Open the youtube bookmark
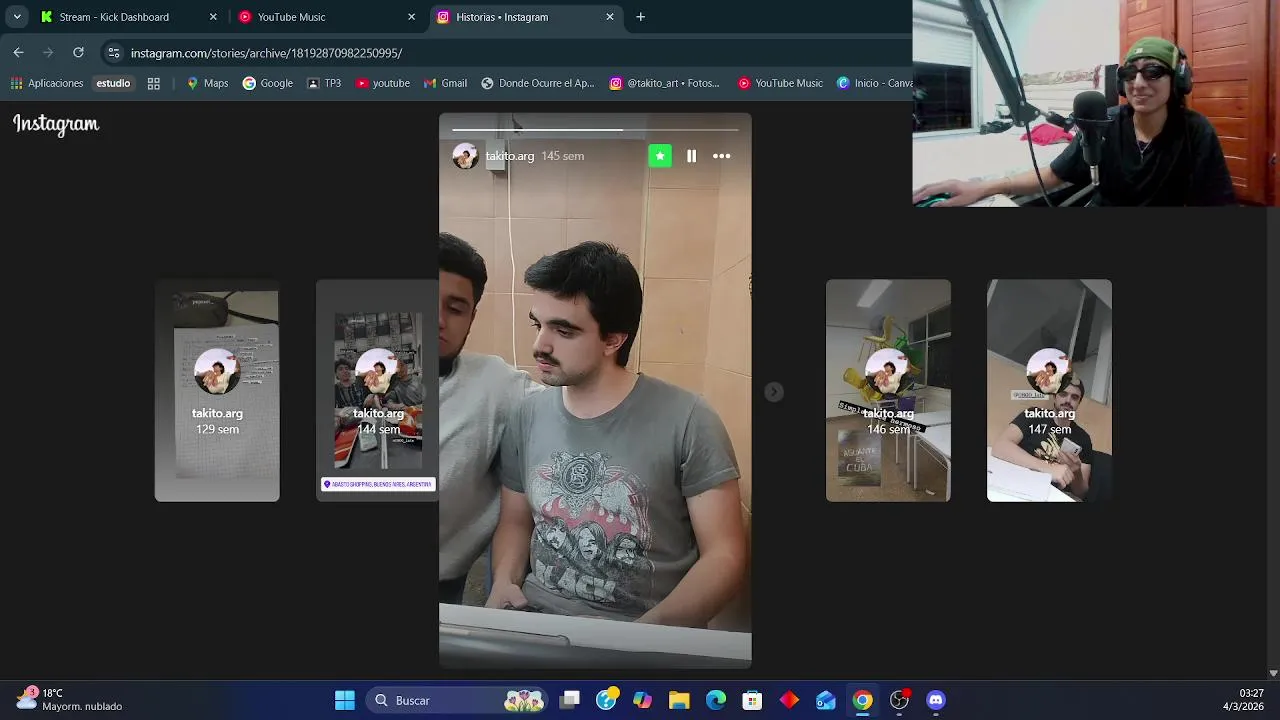This screenshot has height=720, width=1280. 382,83
